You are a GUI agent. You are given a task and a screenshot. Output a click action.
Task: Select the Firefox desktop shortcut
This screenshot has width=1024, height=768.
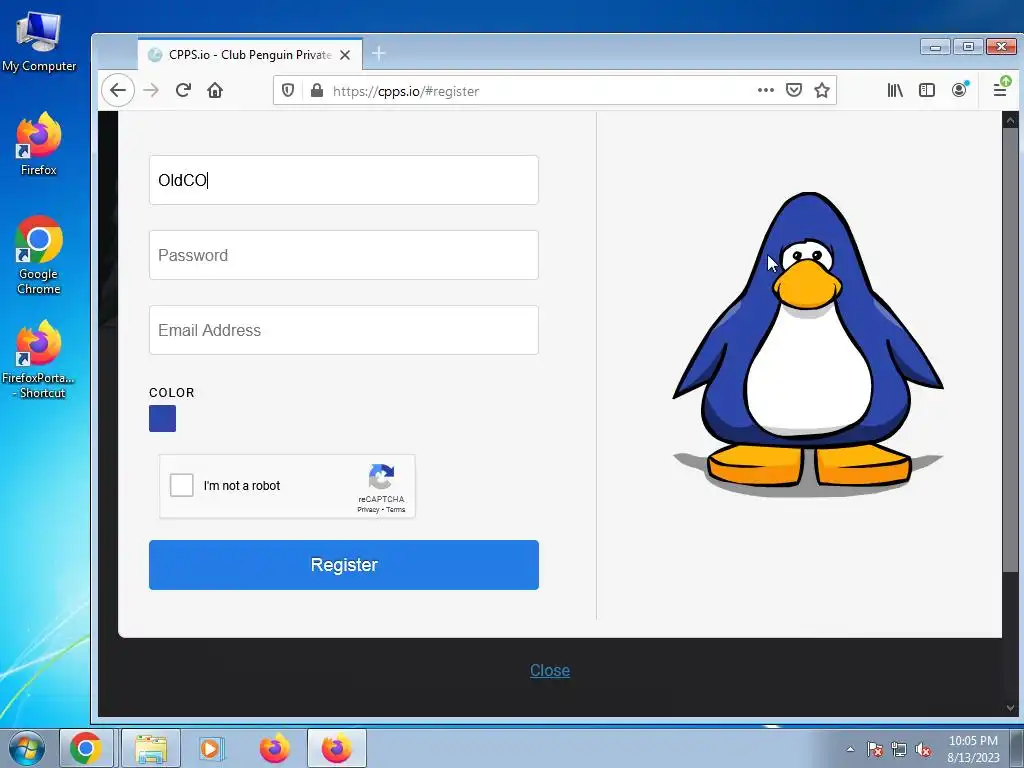39,144
